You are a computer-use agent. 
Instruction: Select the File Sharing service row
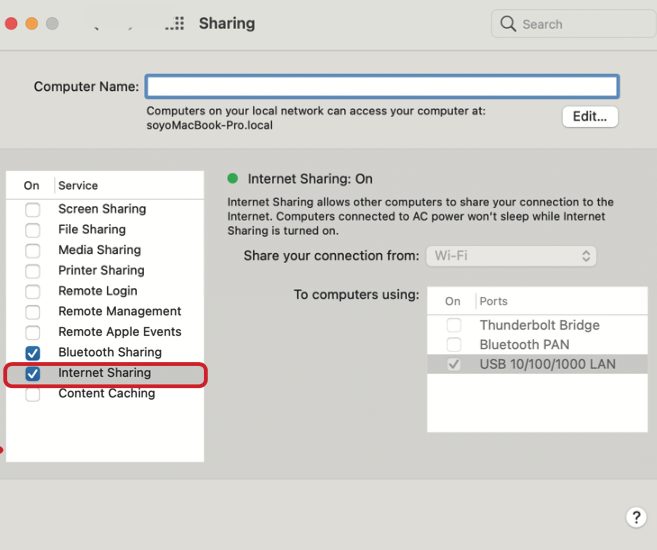pos(105,230)
